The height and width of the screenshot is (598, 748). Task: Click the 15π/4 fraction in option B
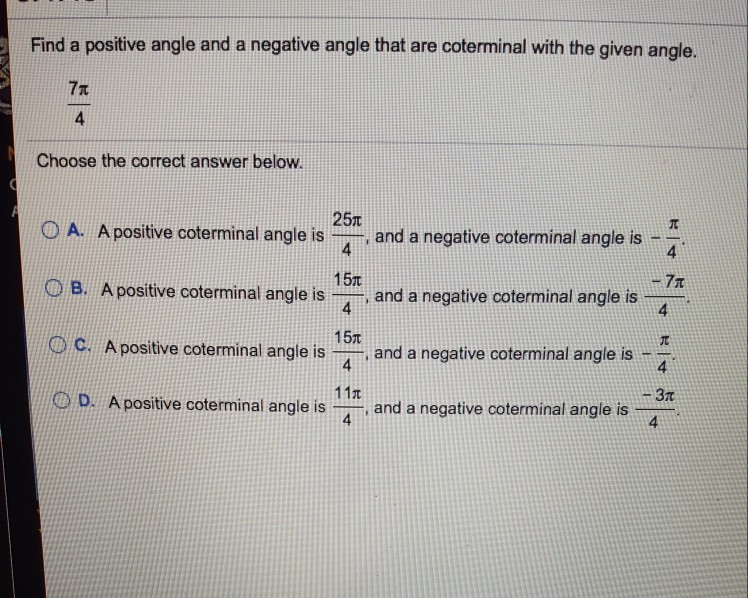[346, 291]
